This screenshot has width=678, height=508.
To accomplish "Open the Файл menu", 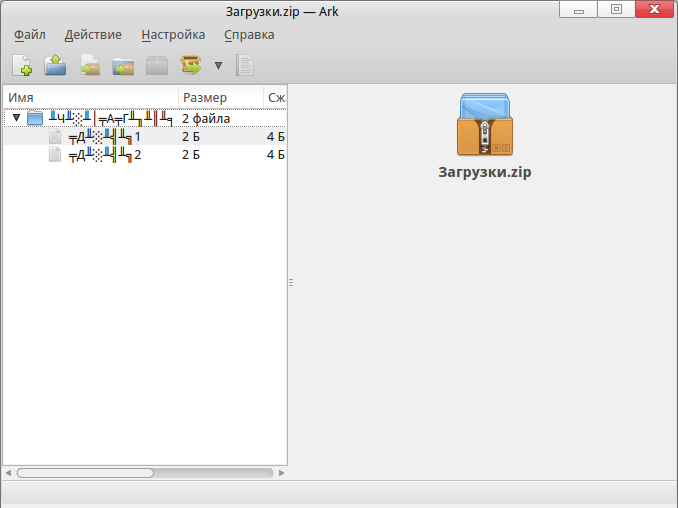I will [30, 35].
